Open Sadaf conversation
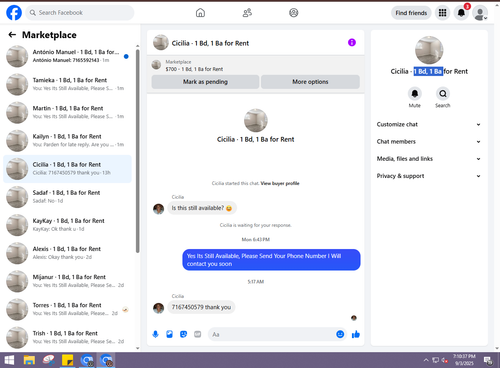The width and height of the screenshot is (500, 368). 67,197
